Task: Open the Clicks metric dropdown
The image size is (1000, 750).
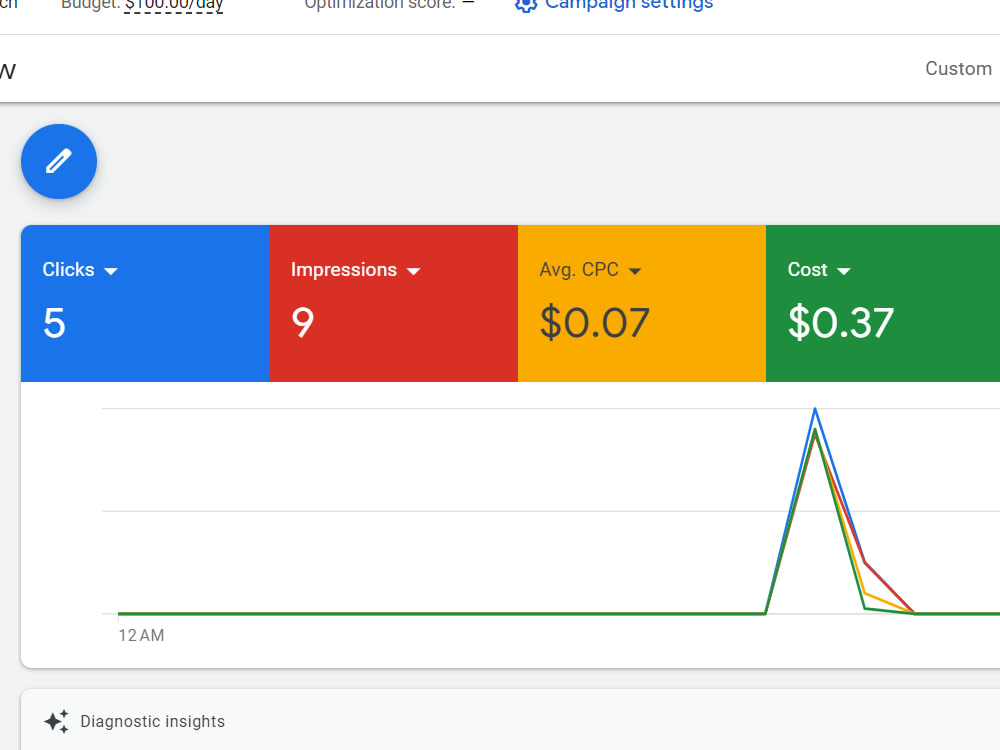Action: pyautogui.click(x=111, y=269)
